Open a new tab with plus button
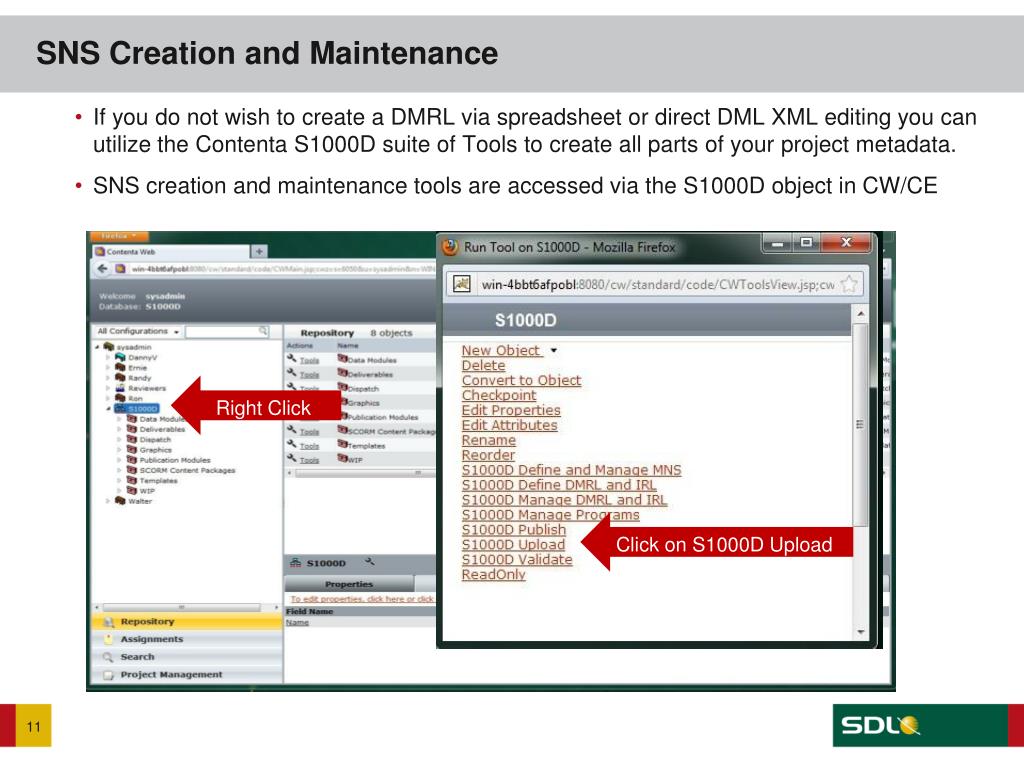This screenshot has height=768, width=1024. (x=259, y=251)
